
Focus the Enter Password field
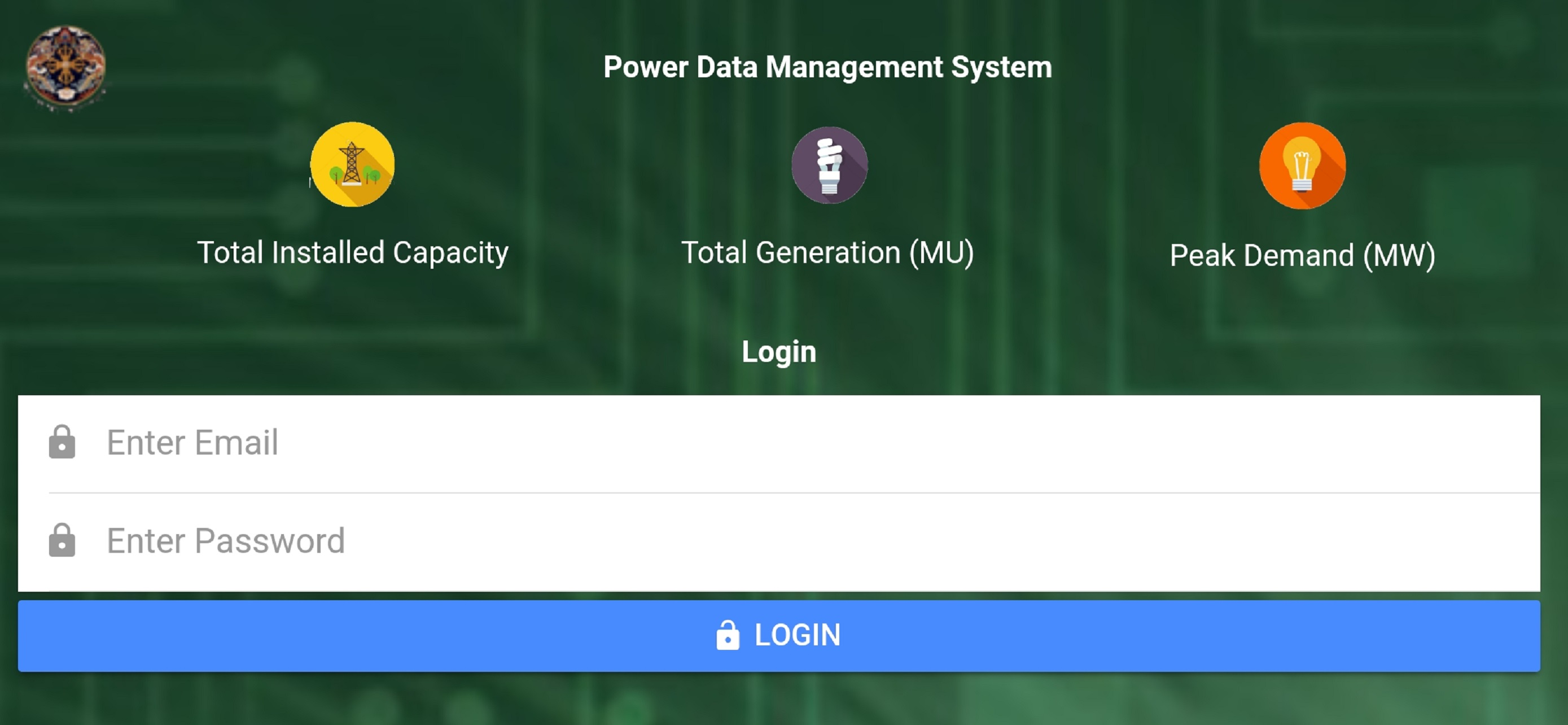(779, 541)
